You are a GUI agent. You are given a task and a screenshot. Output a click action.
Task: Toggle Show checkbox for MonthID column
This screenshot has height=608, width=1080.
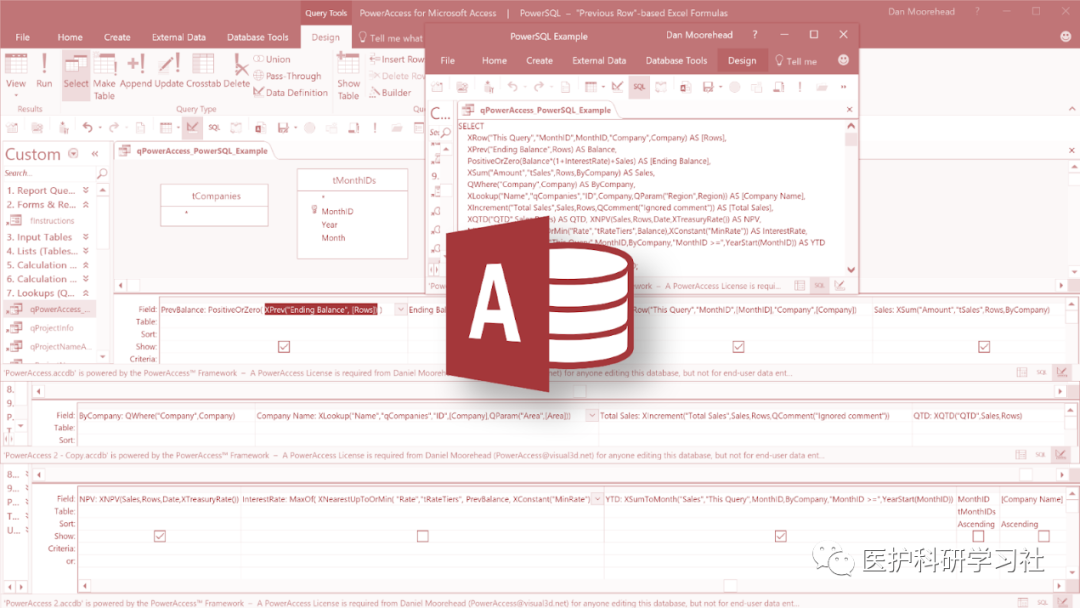point(978,536)
